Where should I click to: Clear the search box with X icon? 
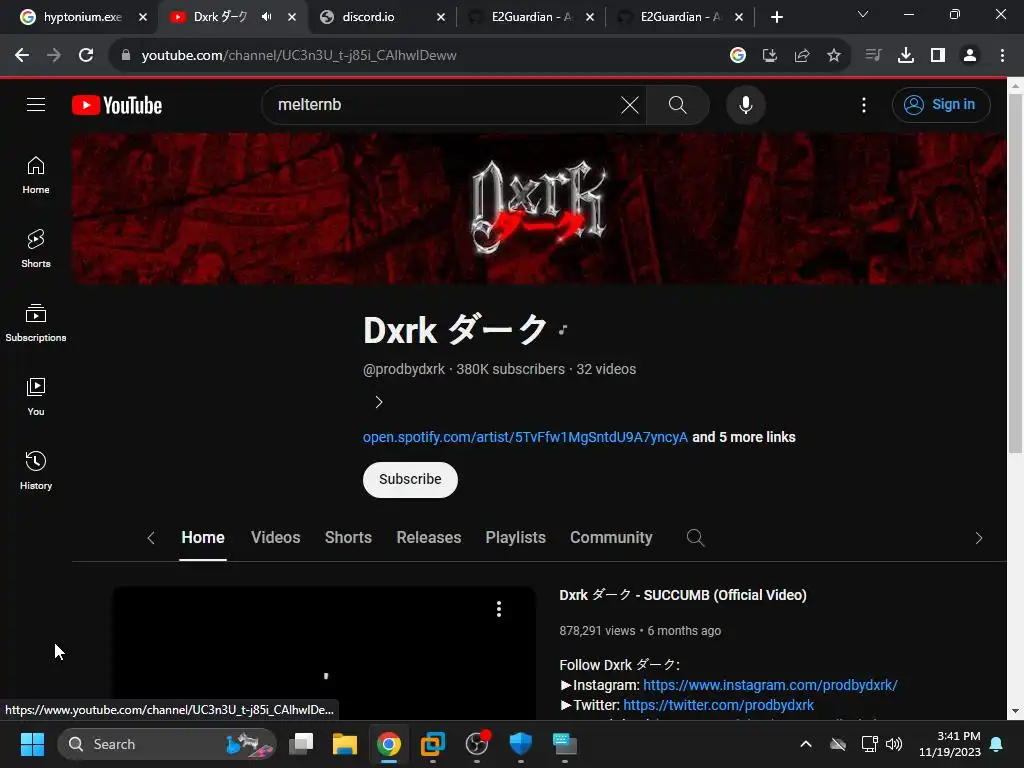(630, 104)
